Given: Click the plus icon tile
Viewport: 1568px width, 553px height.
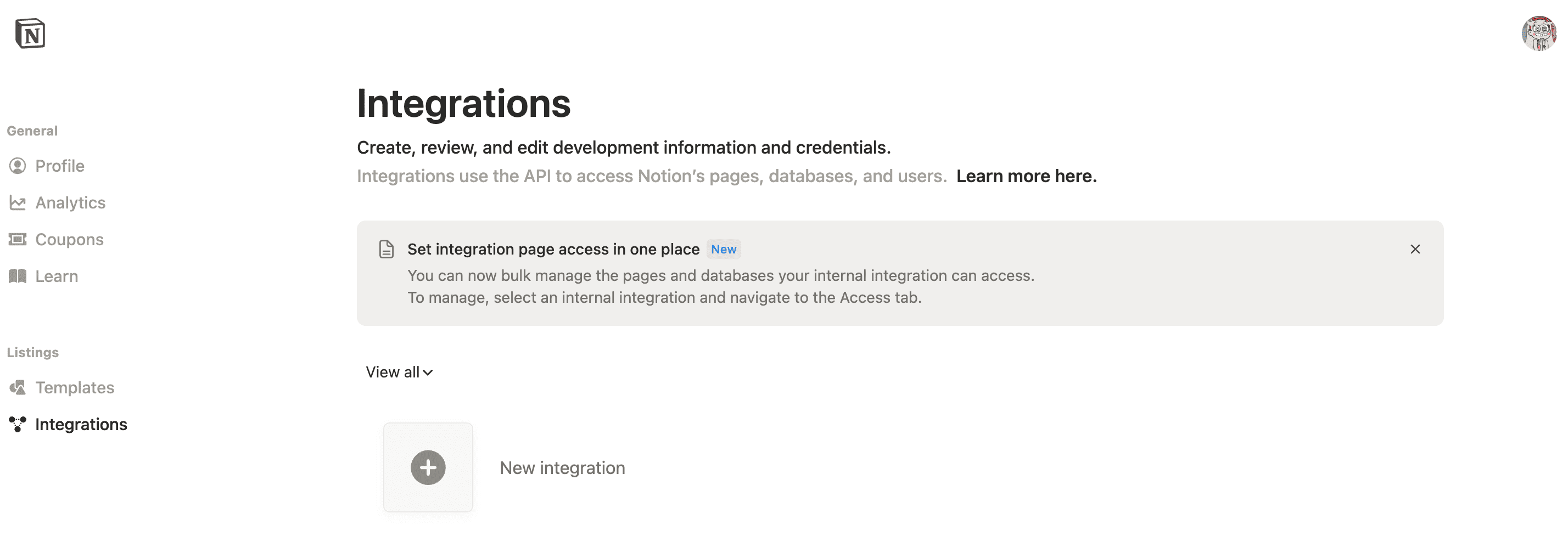Looking at the screenshot, I should click(428, 467).
